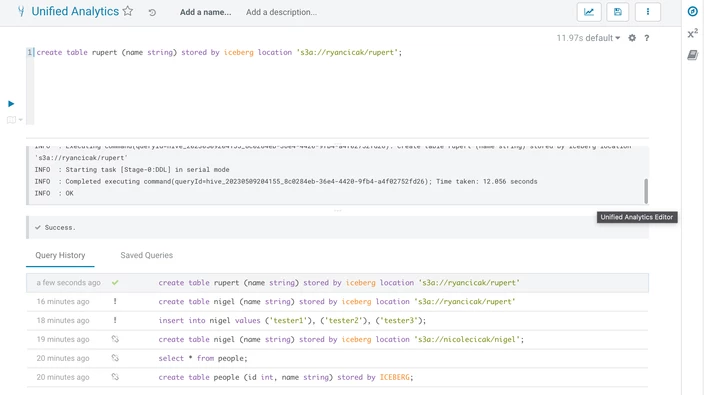The width and height of the screenshot is (710, 395).
Task: Click the log panel vertical scrollbar
Action: tap(646, 191)
